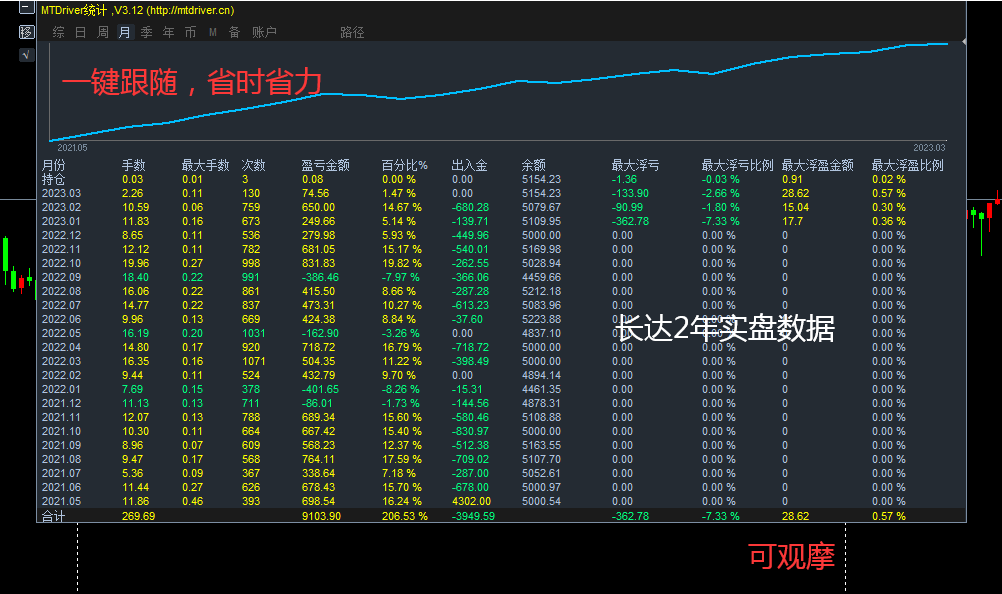Select the 移 (move) icon in the sidebar
1002x594 pixels.
click(x=25, y=31)
